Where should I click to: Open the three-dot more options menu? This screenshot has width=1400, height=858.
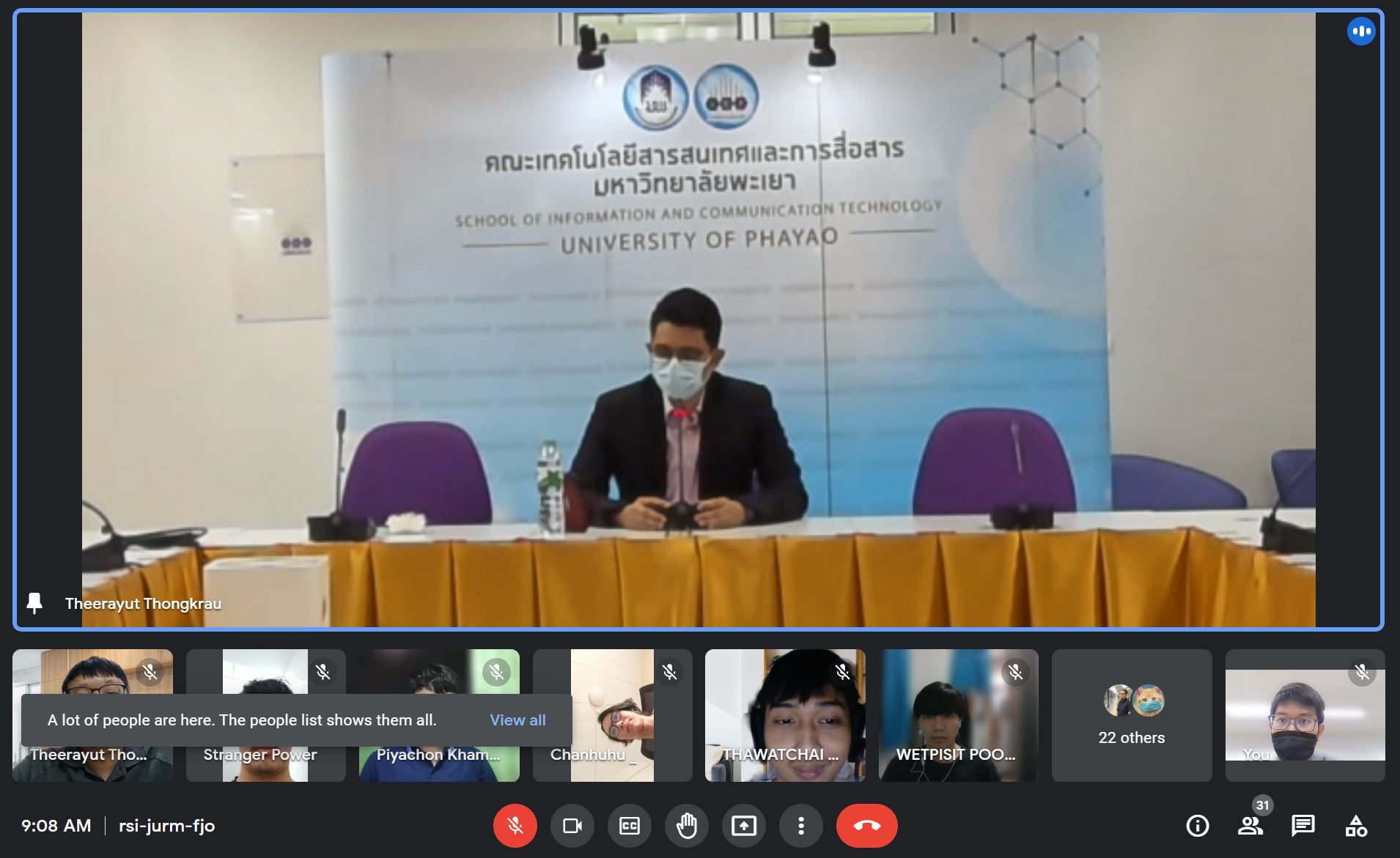[x=800, y=826]
